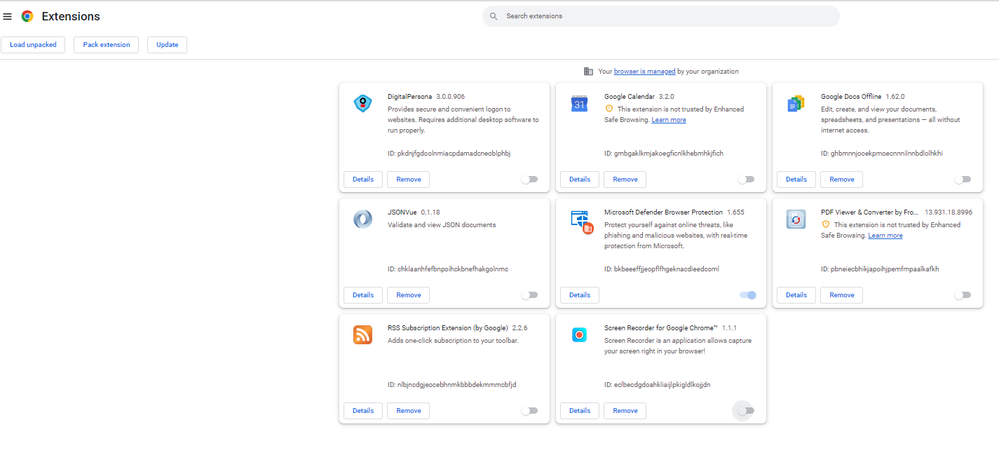The width and height of the screenshot is (999, 453).
Task: Click the Update button
Action: tap(167, 45)
